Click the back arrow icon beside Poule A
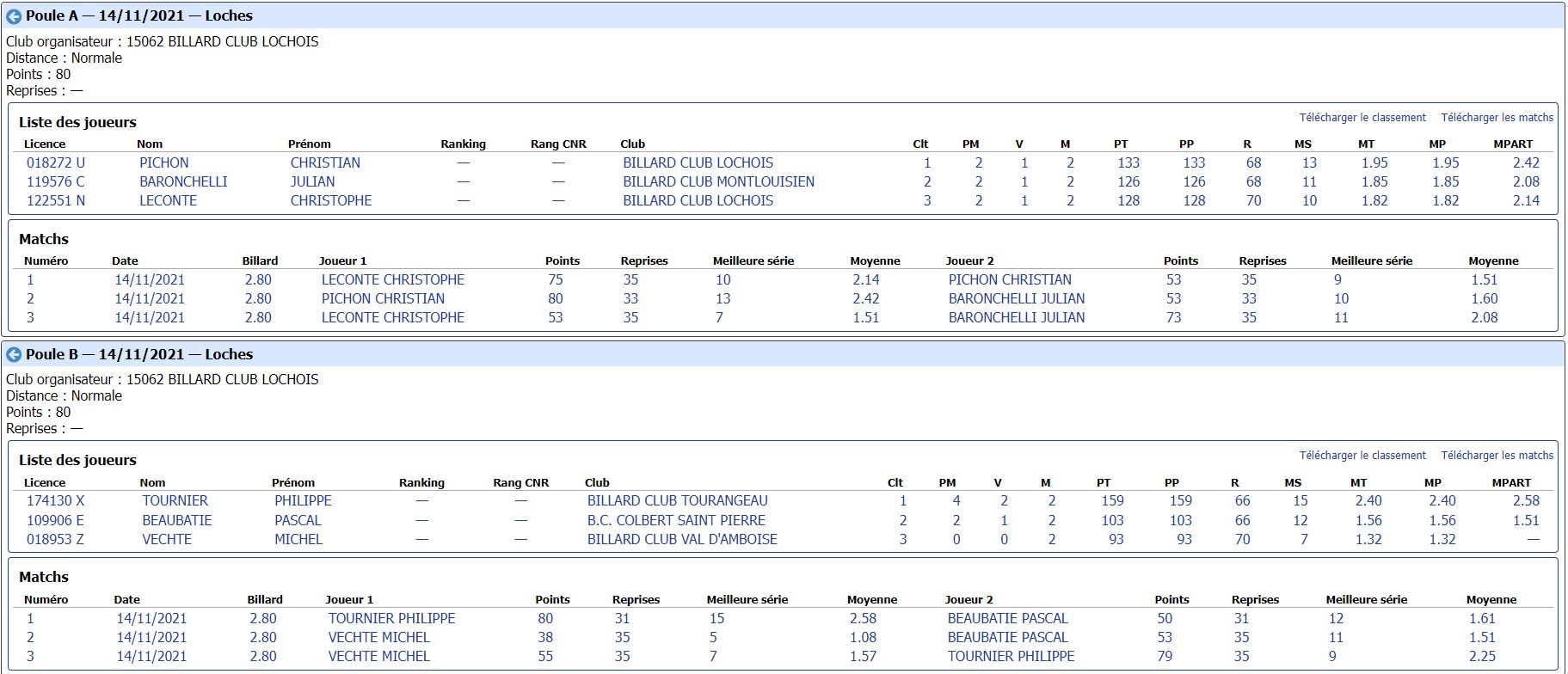Viewport: 1568px width, 674px height. (14, 16)
